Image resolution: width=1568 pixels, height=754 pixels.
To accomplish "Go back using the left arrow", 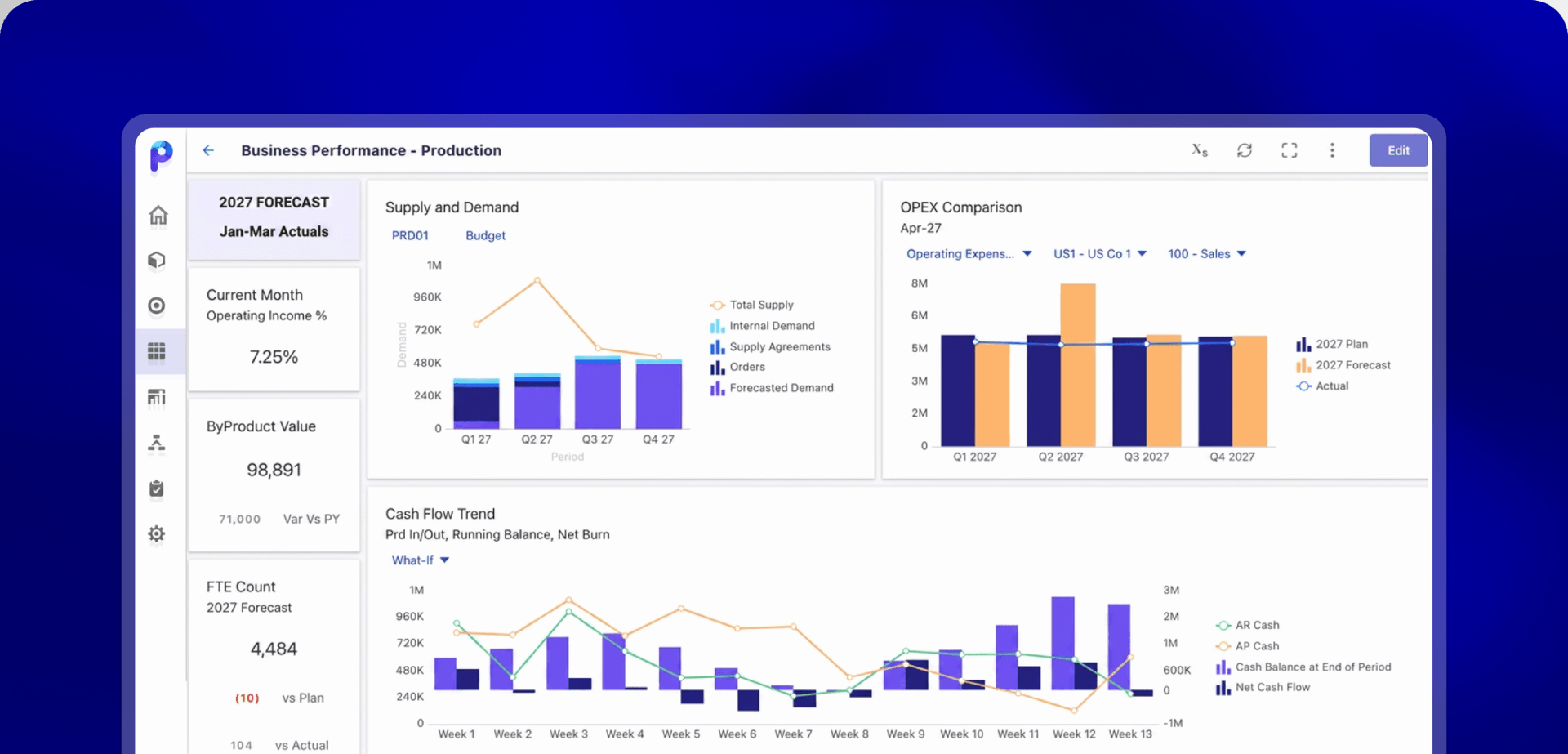I will [208, 150].
